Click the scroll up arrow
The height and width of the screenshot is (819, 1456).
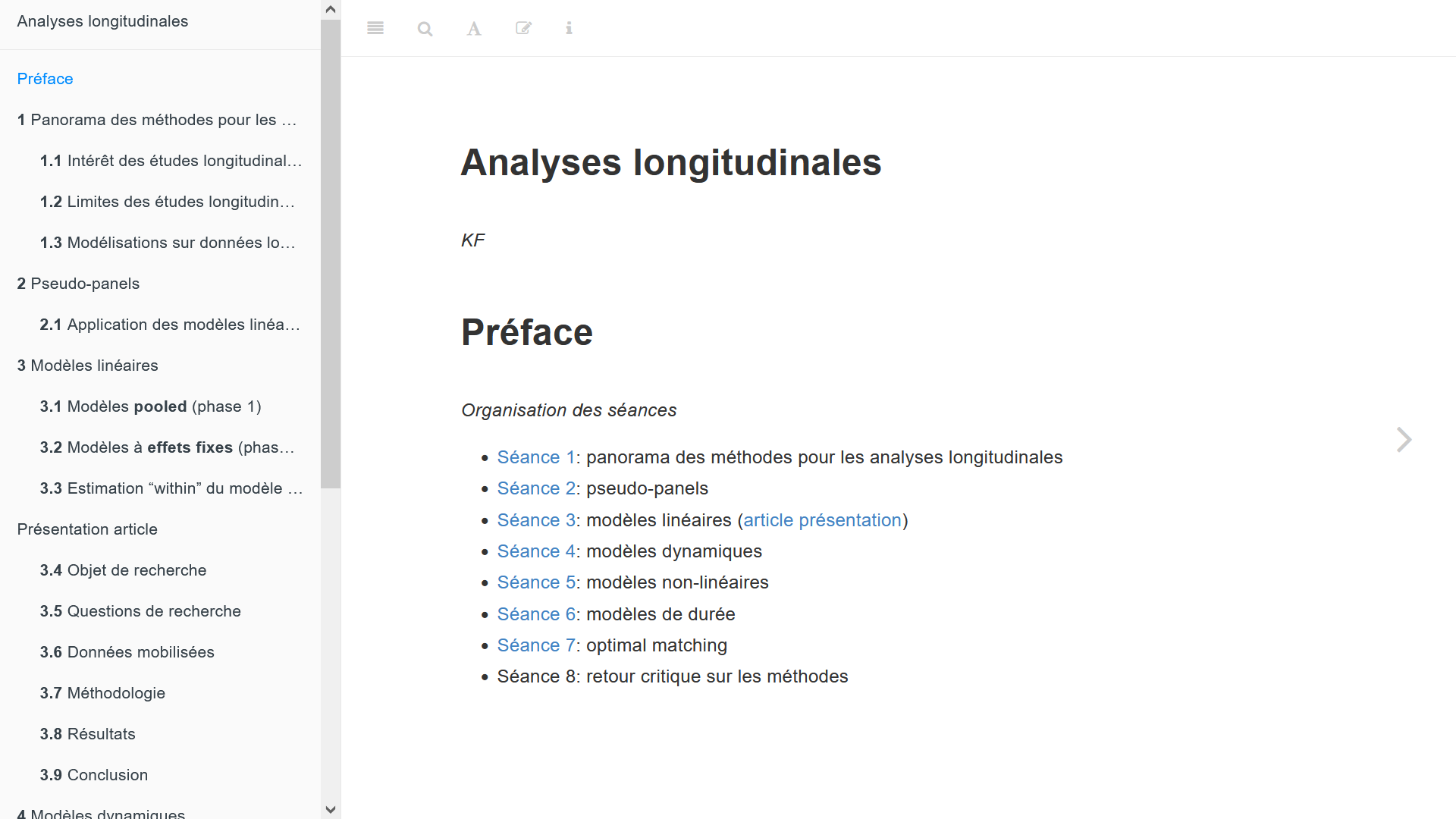(331, 8)
